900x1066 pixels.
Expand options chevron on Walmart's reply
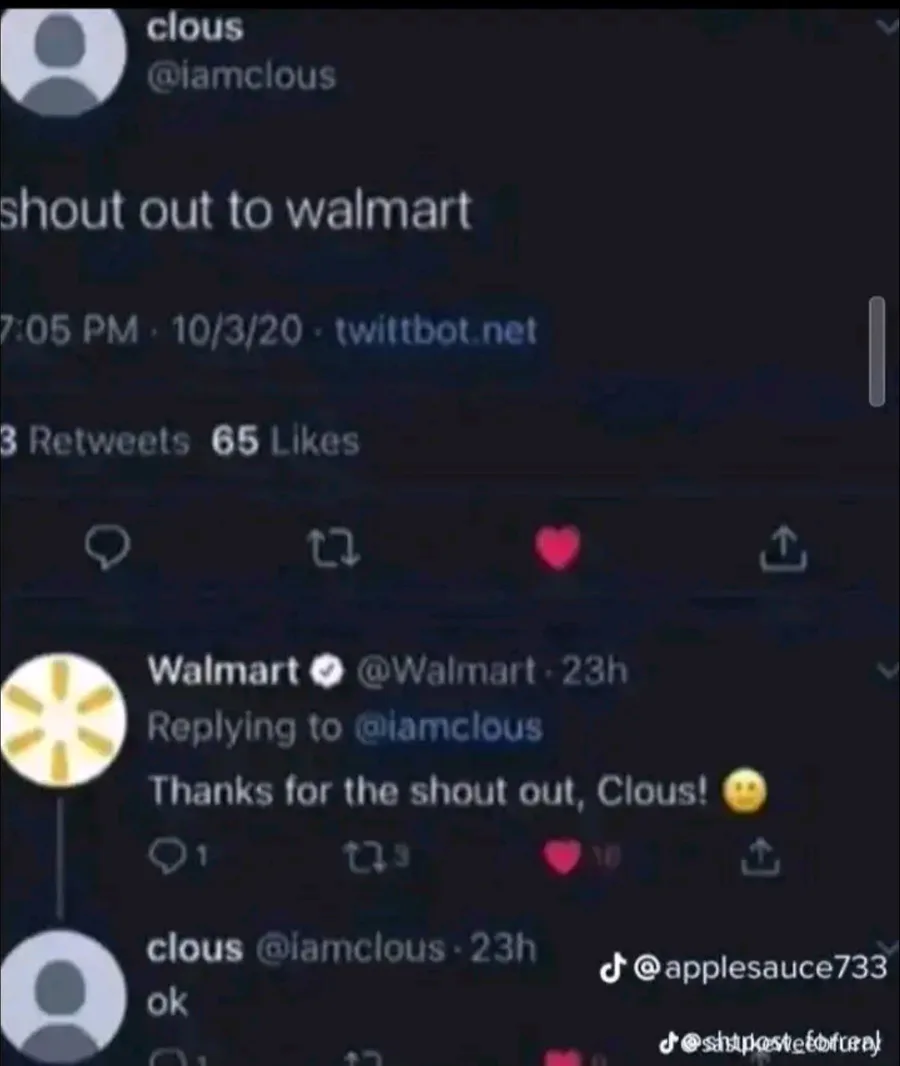(x=886, y=672)
